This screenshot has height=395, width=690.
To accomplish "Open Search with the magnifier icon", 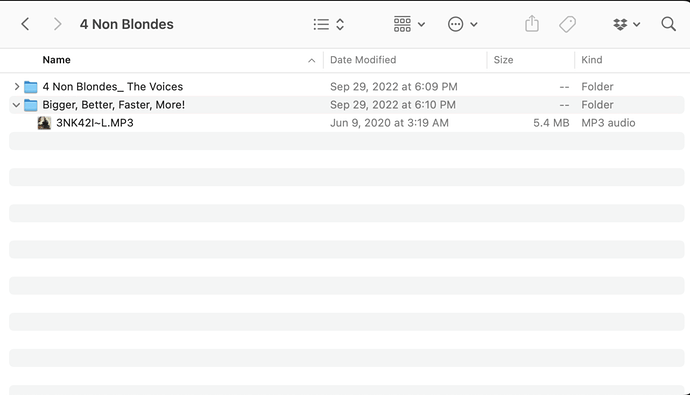I will click(668, 24).
